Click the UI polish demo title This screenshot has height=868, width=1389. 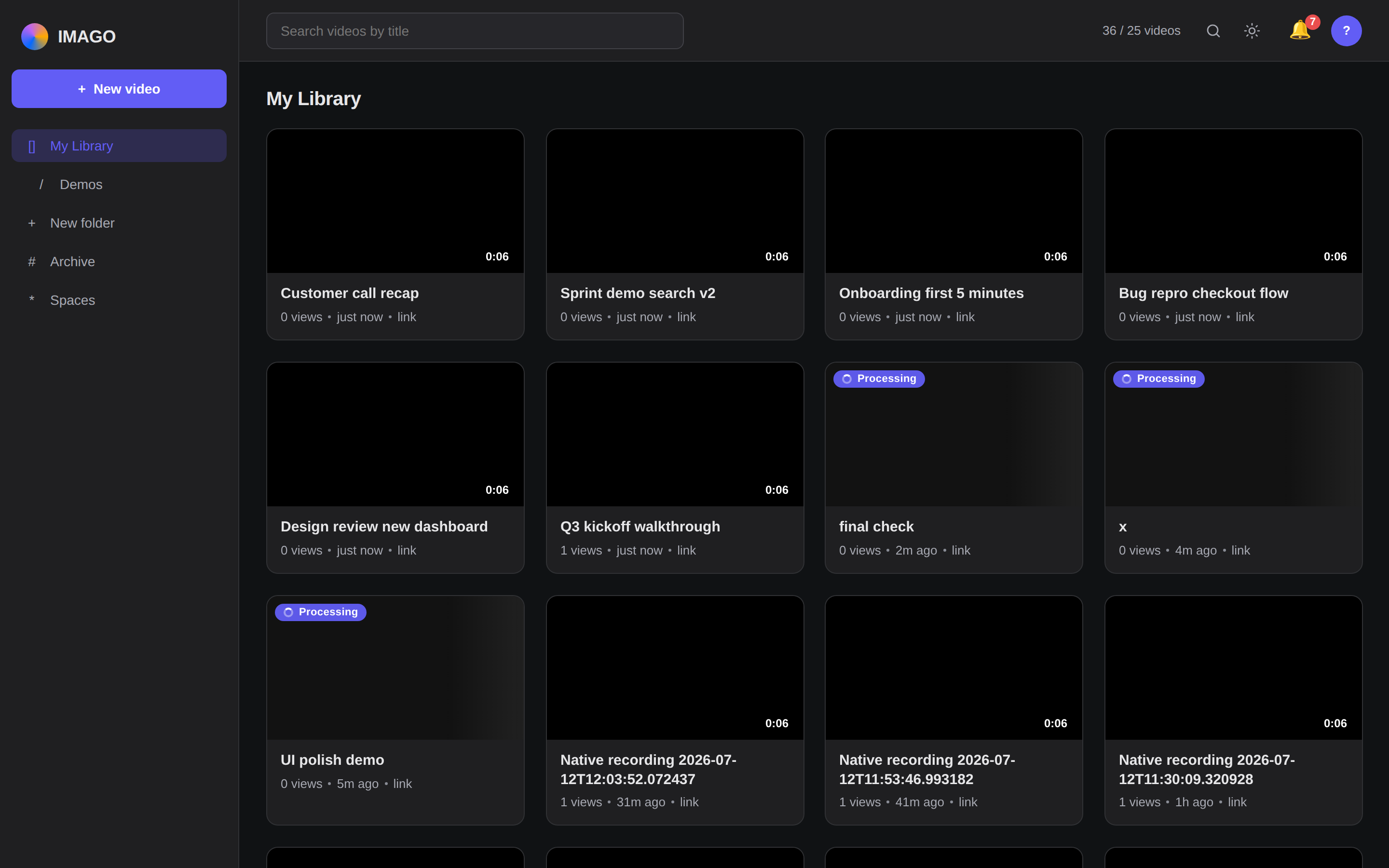click(332, 760)
